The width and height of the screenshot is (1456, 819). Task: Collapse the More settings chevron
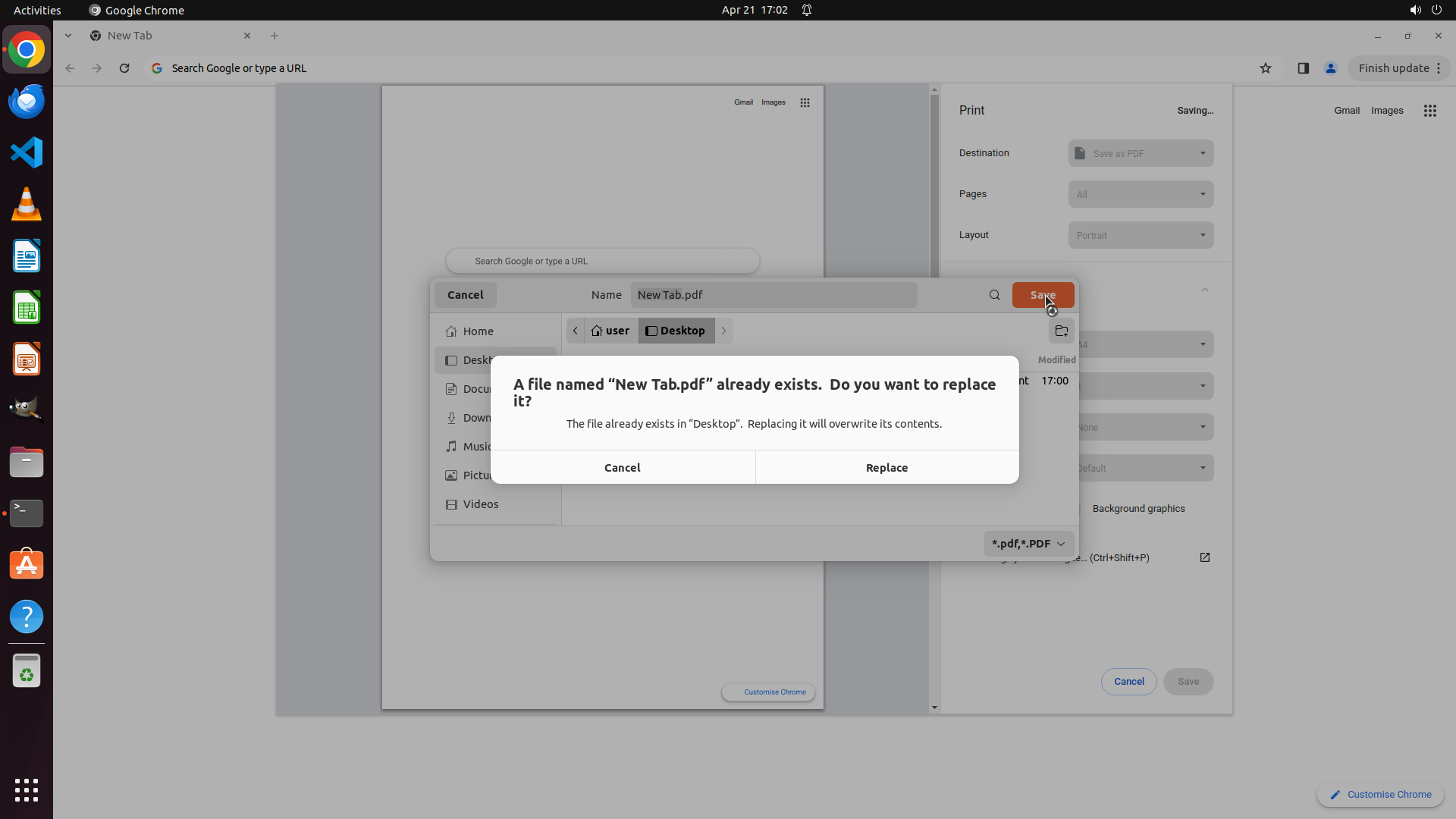[1204, 290]
